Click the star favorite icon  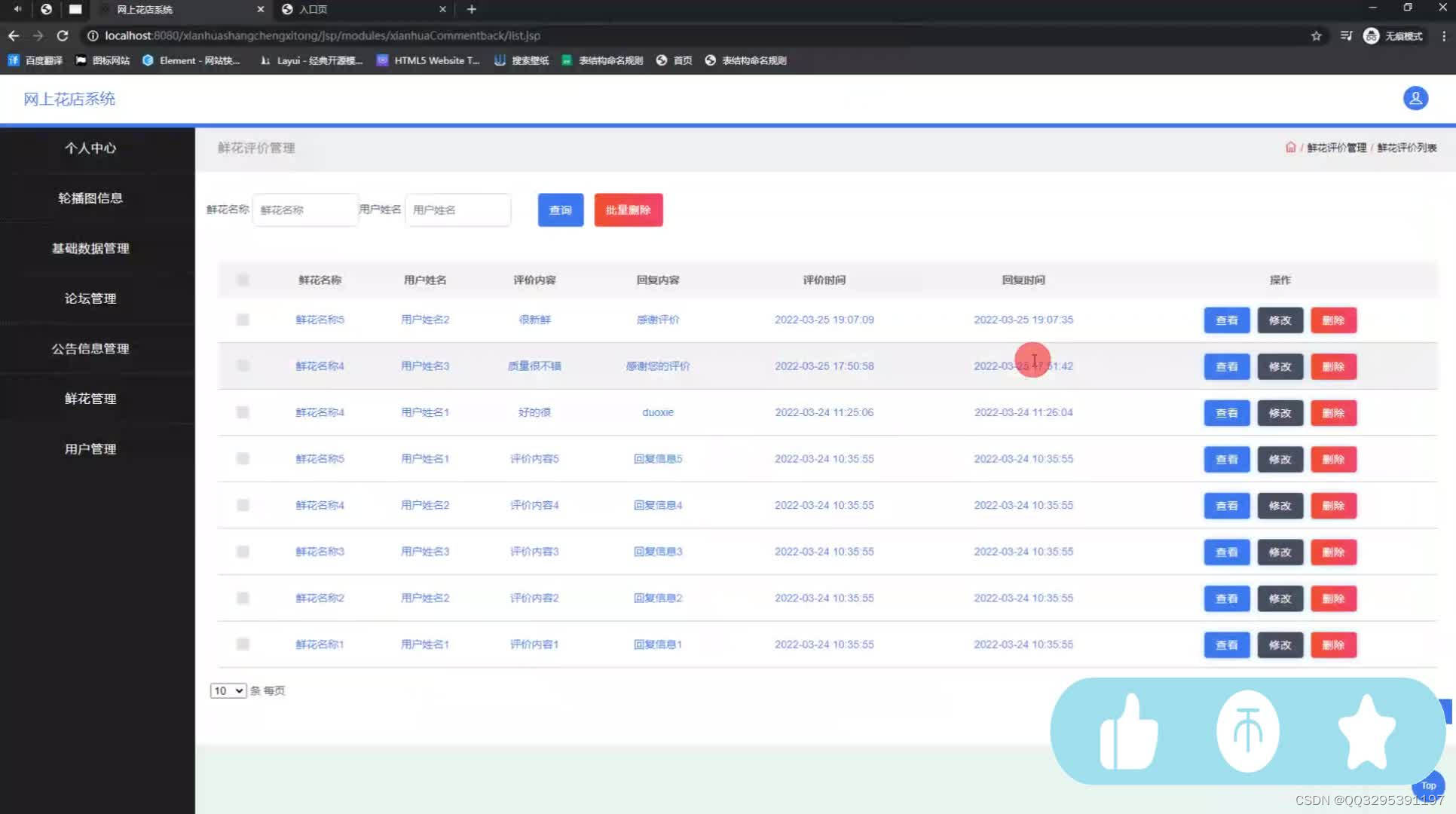pos(1366,732)
